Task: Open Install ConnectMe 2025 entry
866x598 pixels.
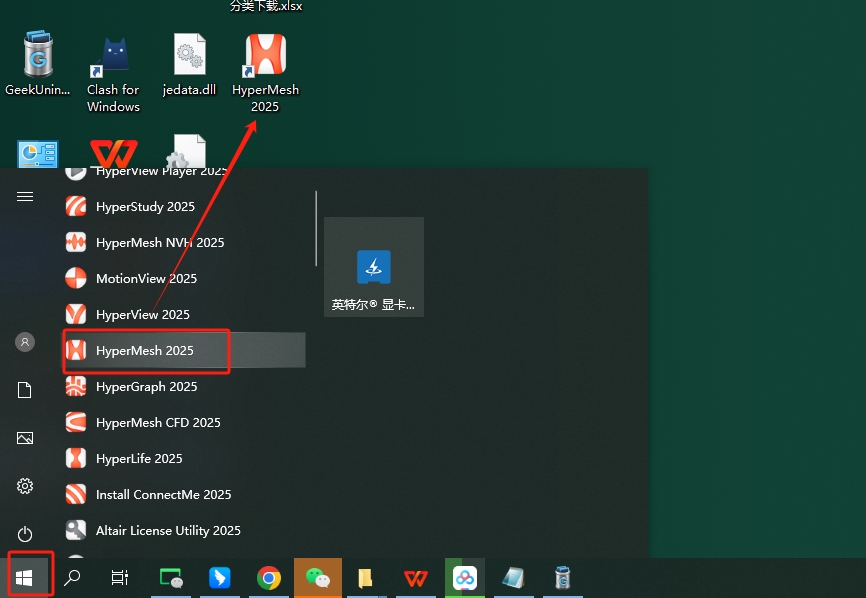Action: 183,494
